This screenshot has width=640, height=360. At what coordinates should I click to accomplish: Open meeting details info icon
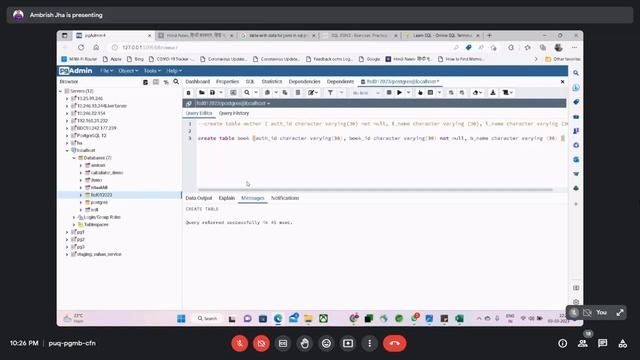(562, 344)
